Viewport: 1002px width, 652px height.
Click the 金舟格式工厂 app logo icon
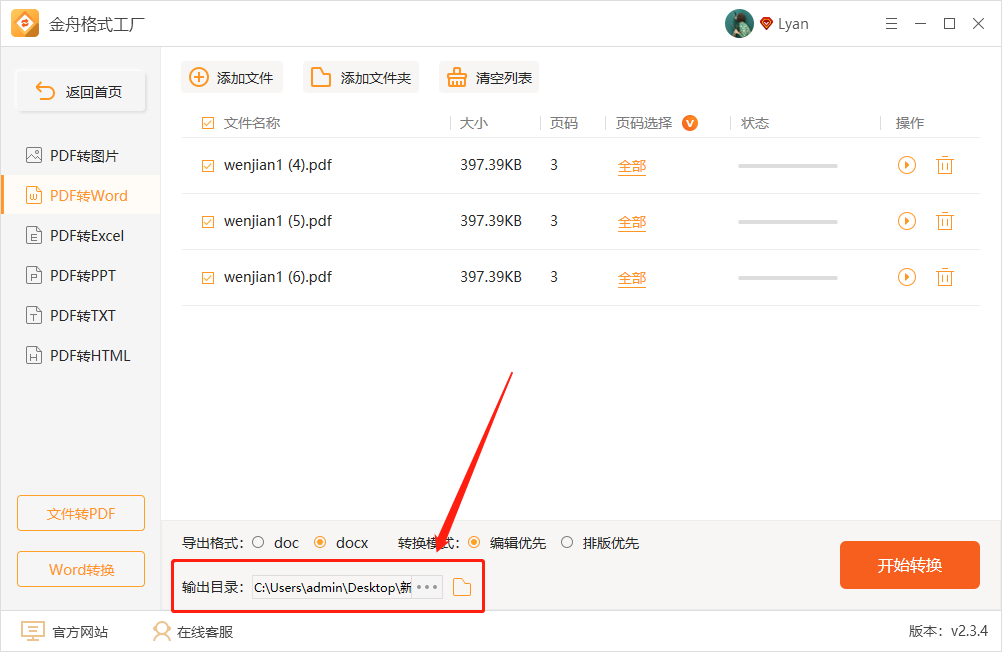pyautogui.click(x=25, y=24)
